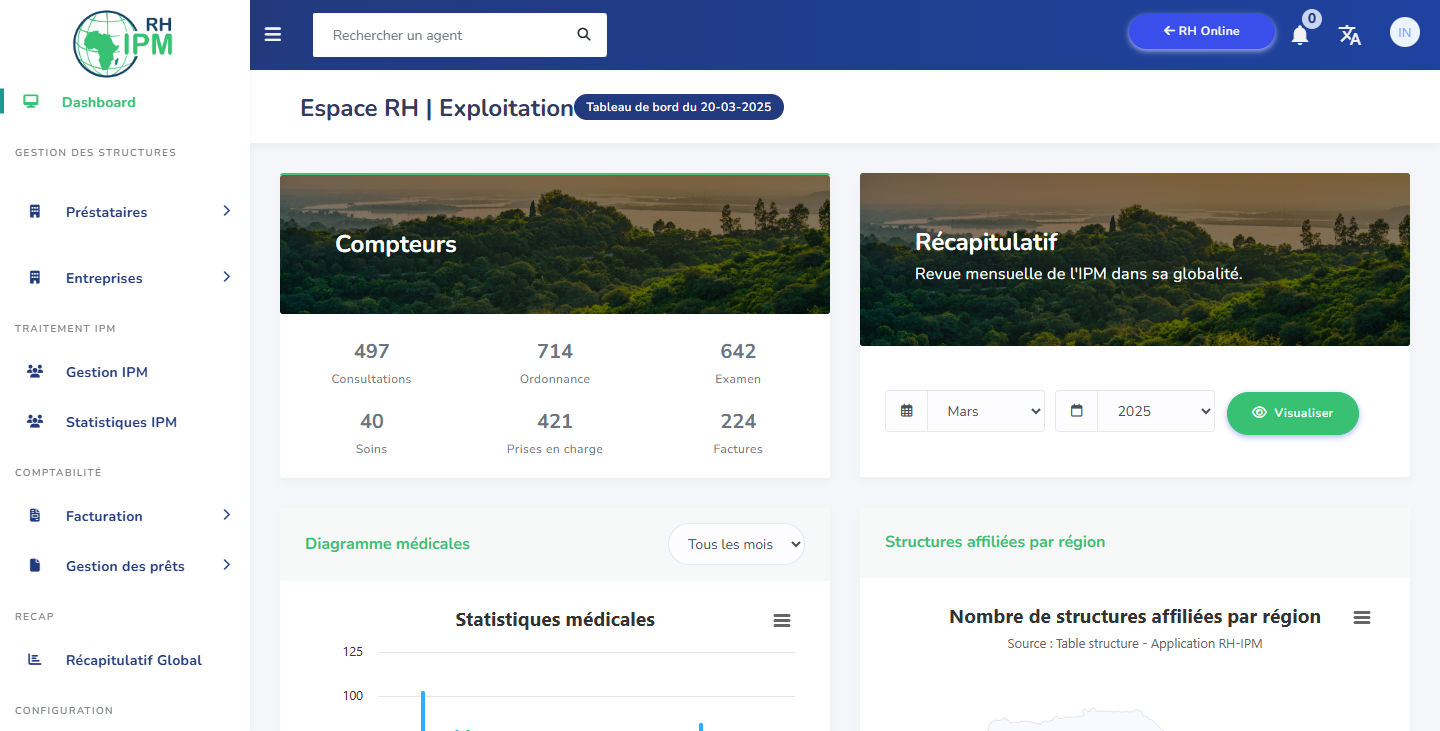Open the Mars month dropdown
Image resolution: width=1440 pixels, height=731 pixels.
(x=985, y=410)
